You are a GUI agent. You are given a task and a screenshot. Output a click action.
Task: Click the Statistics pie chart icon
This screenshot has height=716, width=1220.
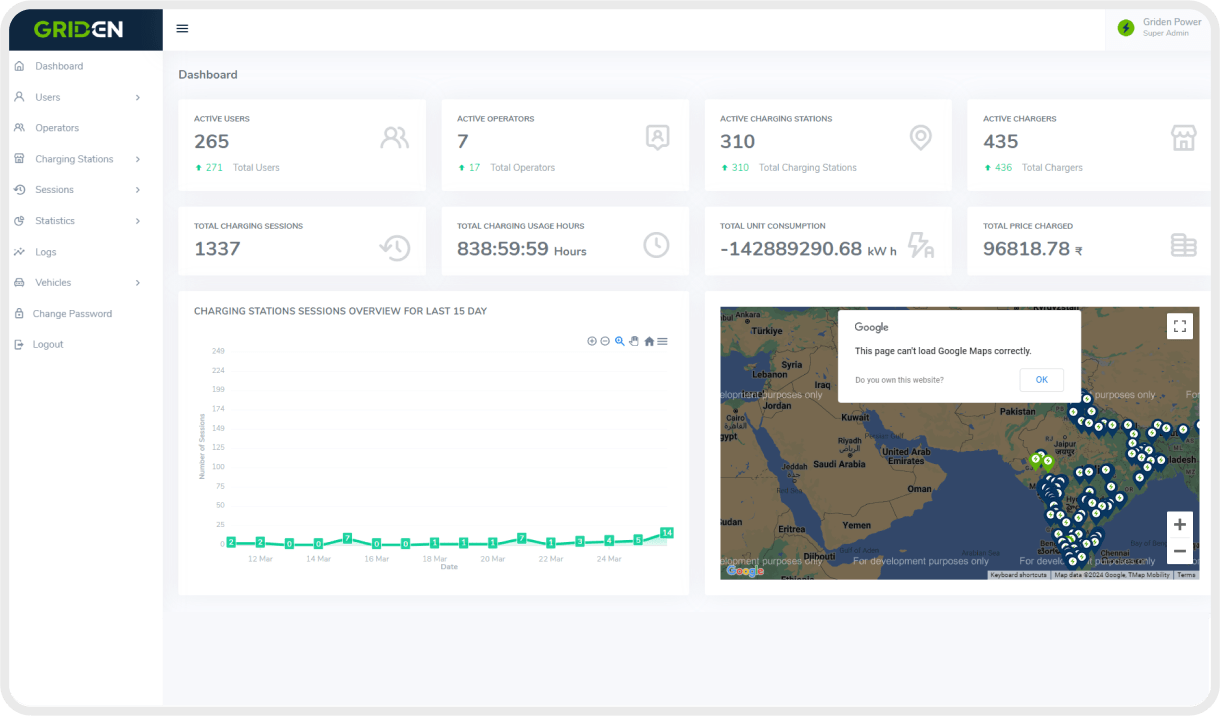click(19, 221)
